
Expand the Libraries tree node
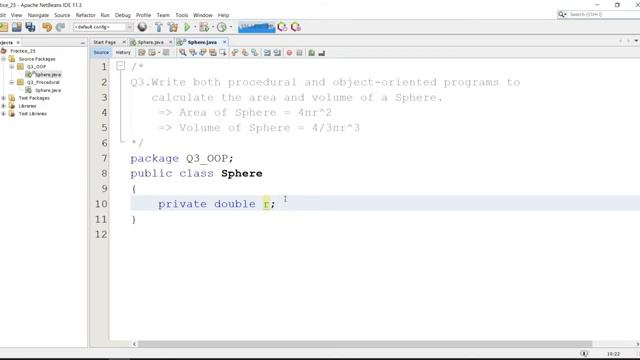point(4,106)
